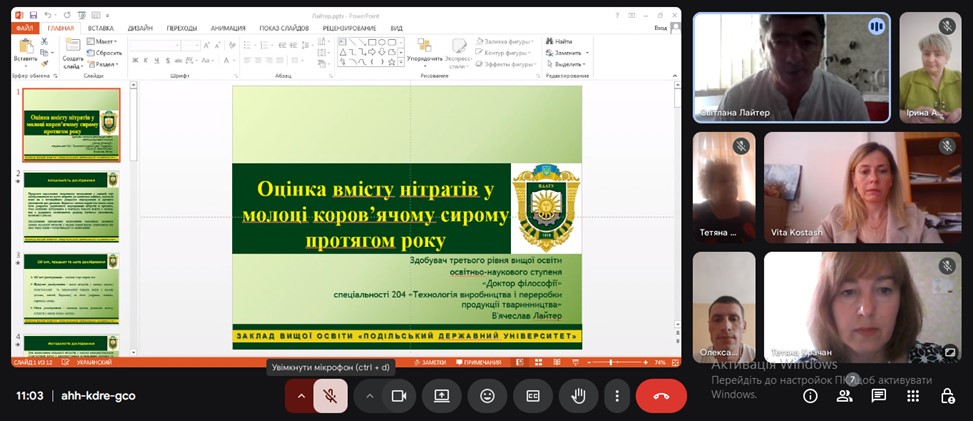The width and height of the screenshot is (973, 421).
Task: Toggle the camera on or off
Action: click(x=398, y=395)
